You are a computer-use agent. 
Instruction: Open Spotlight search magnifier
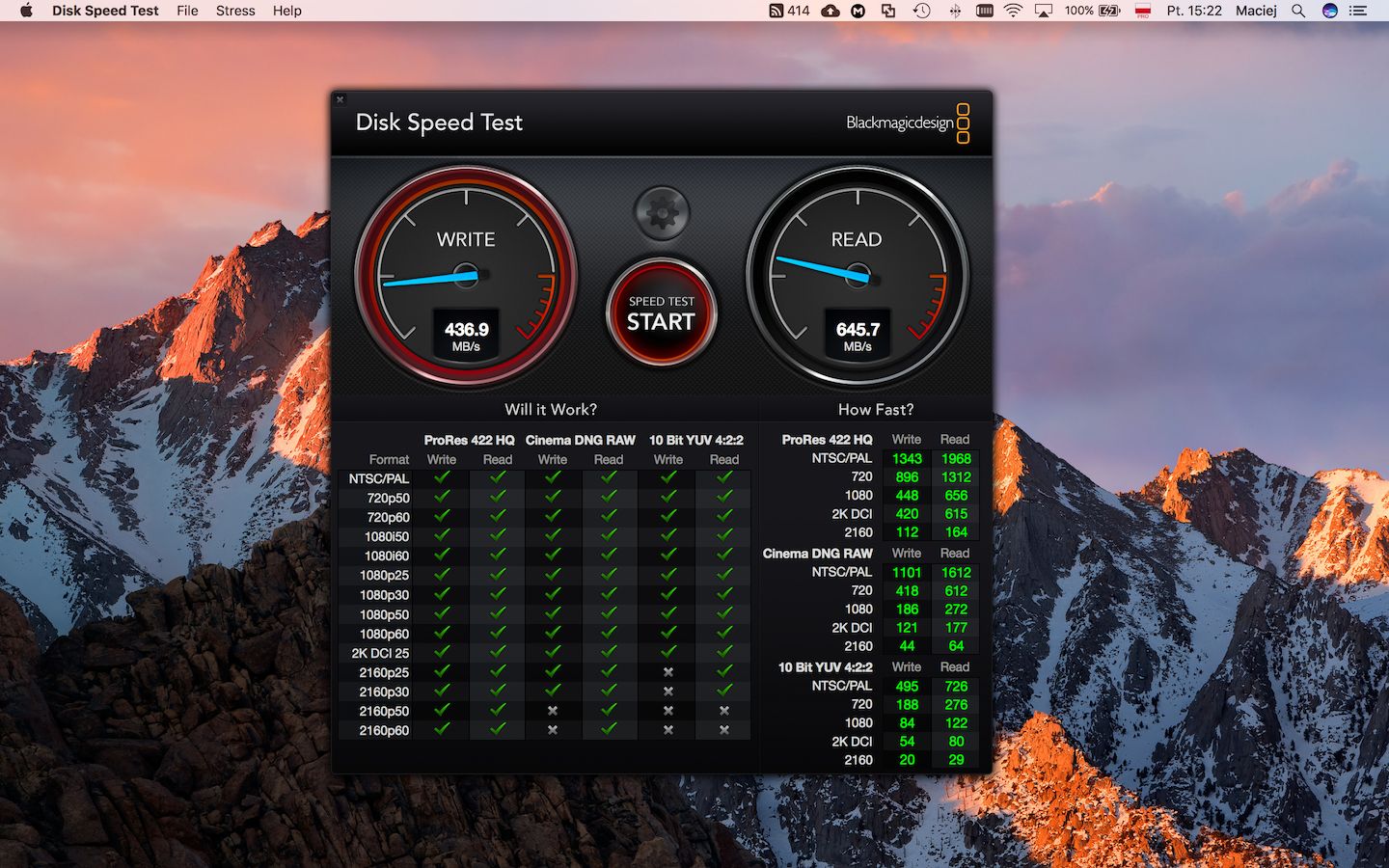coord(1298,11)
